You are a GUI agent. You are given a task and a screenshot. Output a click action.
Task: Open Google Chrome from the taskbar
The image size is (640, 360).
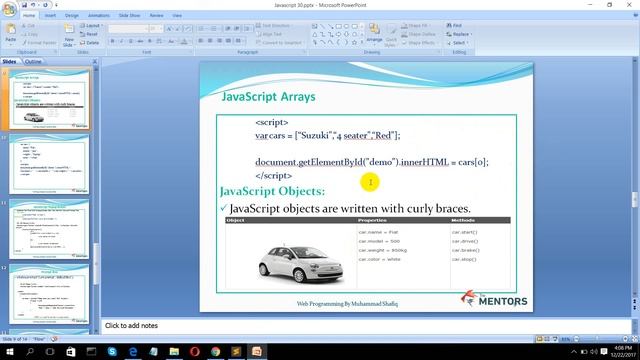tap(215, 351)
